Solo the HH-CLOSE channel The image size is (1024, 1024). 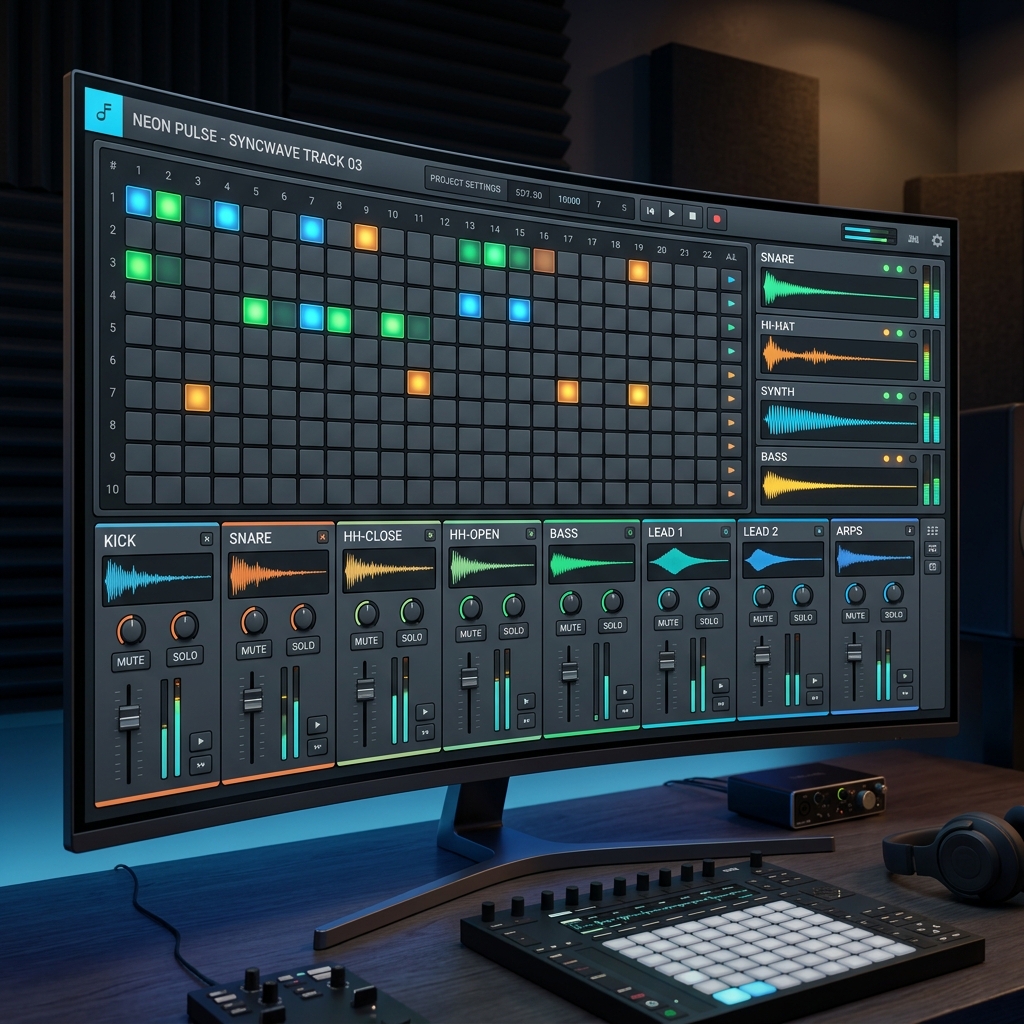pyautogui.click(x=411, y=637)
